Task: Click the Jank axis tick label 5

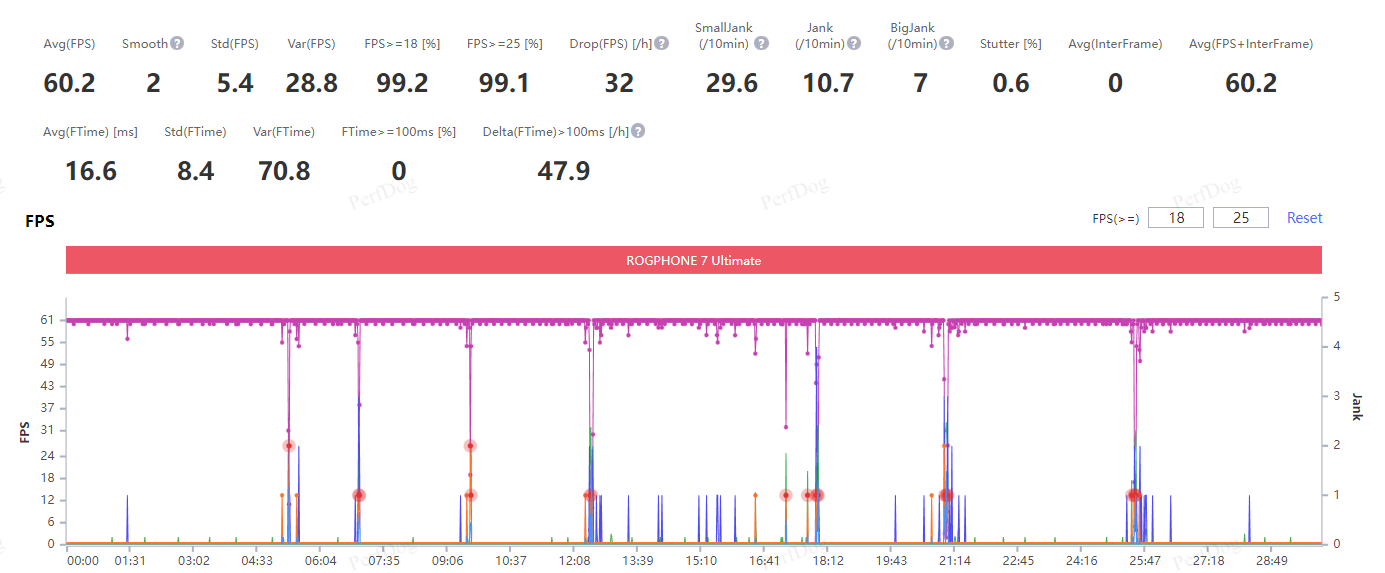Action: (x=1338, y=298)
